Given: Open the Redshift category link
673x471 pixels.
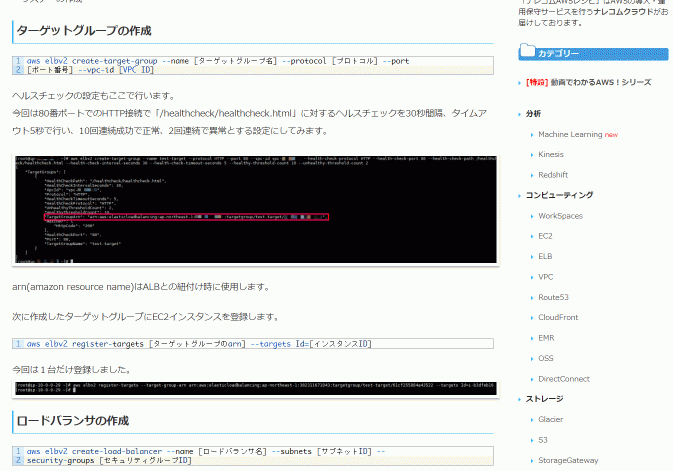Looking at the screenshot, I should coord(553,175).
